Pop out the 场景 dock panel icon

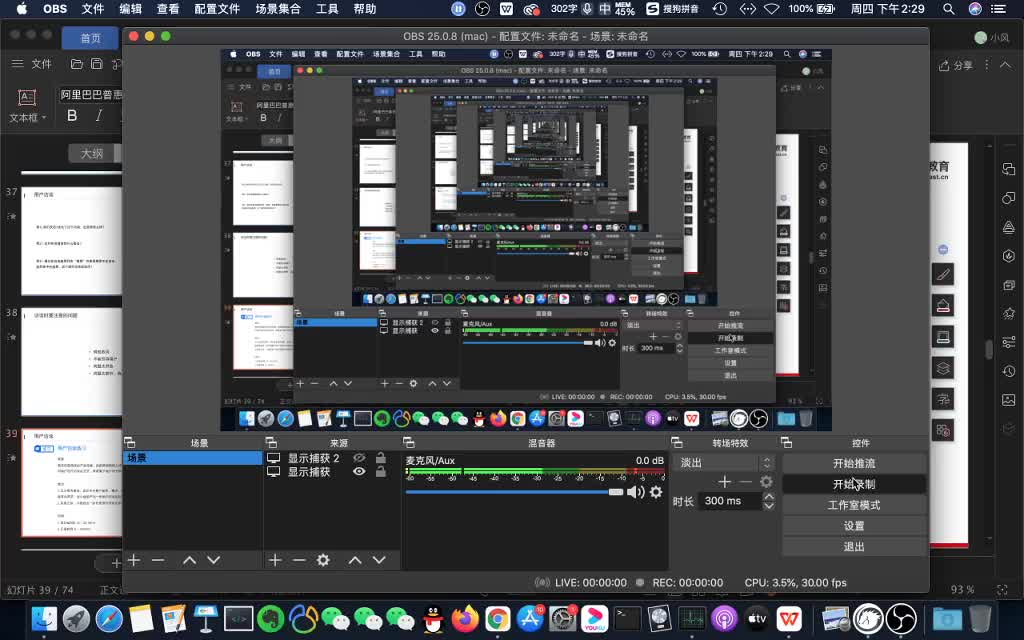pos(129,443)
